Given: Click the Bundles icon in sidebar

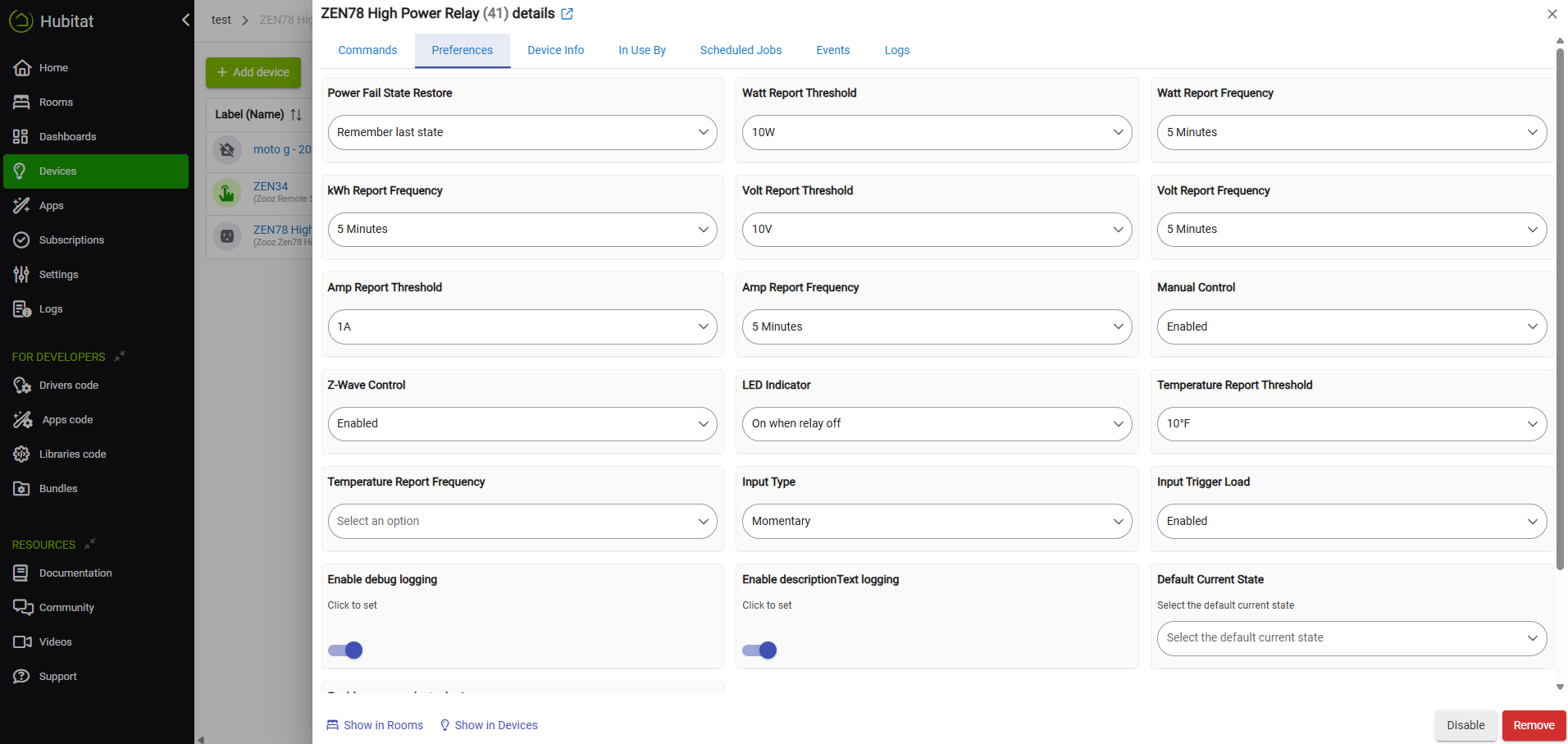Looking at the screenshot, I should [x=21, y=489].
